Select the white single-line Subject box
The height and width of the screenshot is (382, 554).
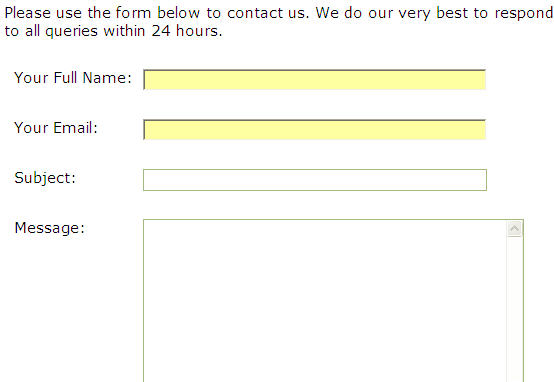(315, 180)
